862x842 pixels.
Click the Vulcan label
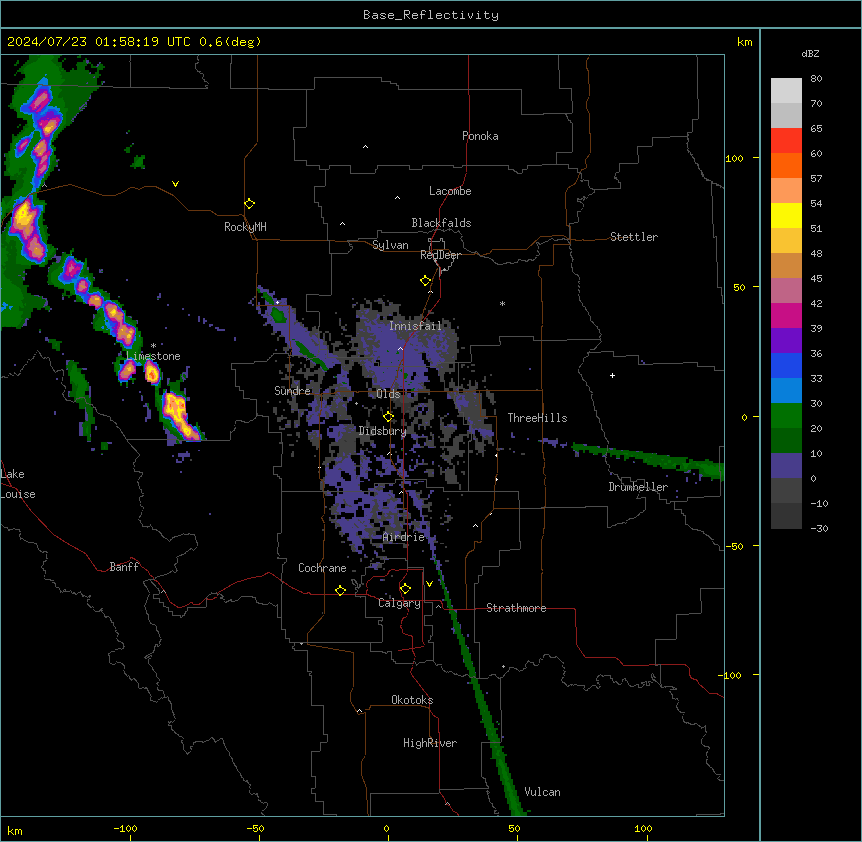click(x=542, y=792)
